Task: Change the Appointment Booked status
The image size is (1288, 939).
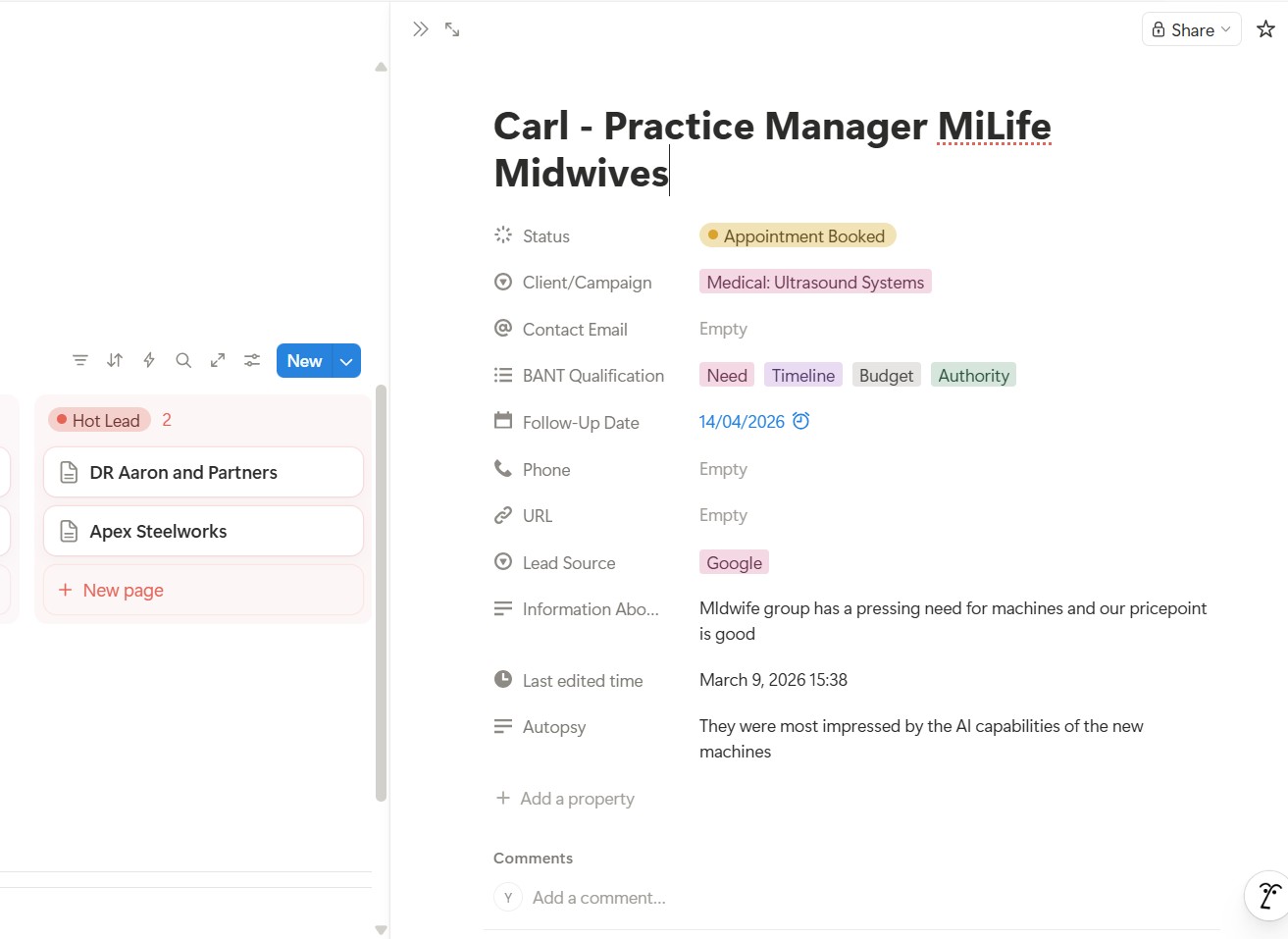Action: [x=797, y=235]
